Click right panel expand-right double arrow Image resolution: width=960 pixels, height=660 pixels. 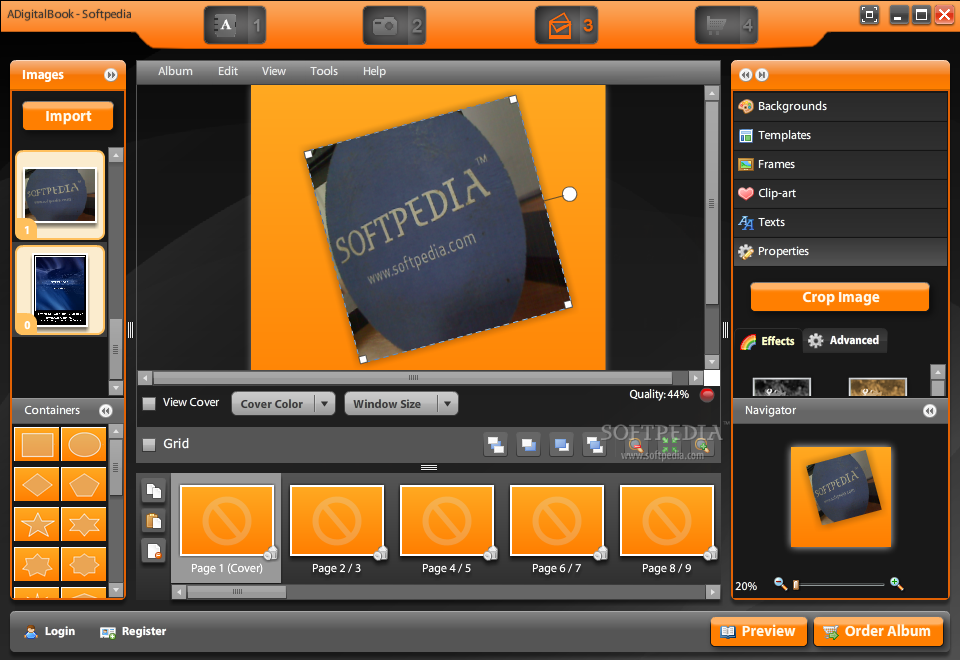tap(762, 75)
